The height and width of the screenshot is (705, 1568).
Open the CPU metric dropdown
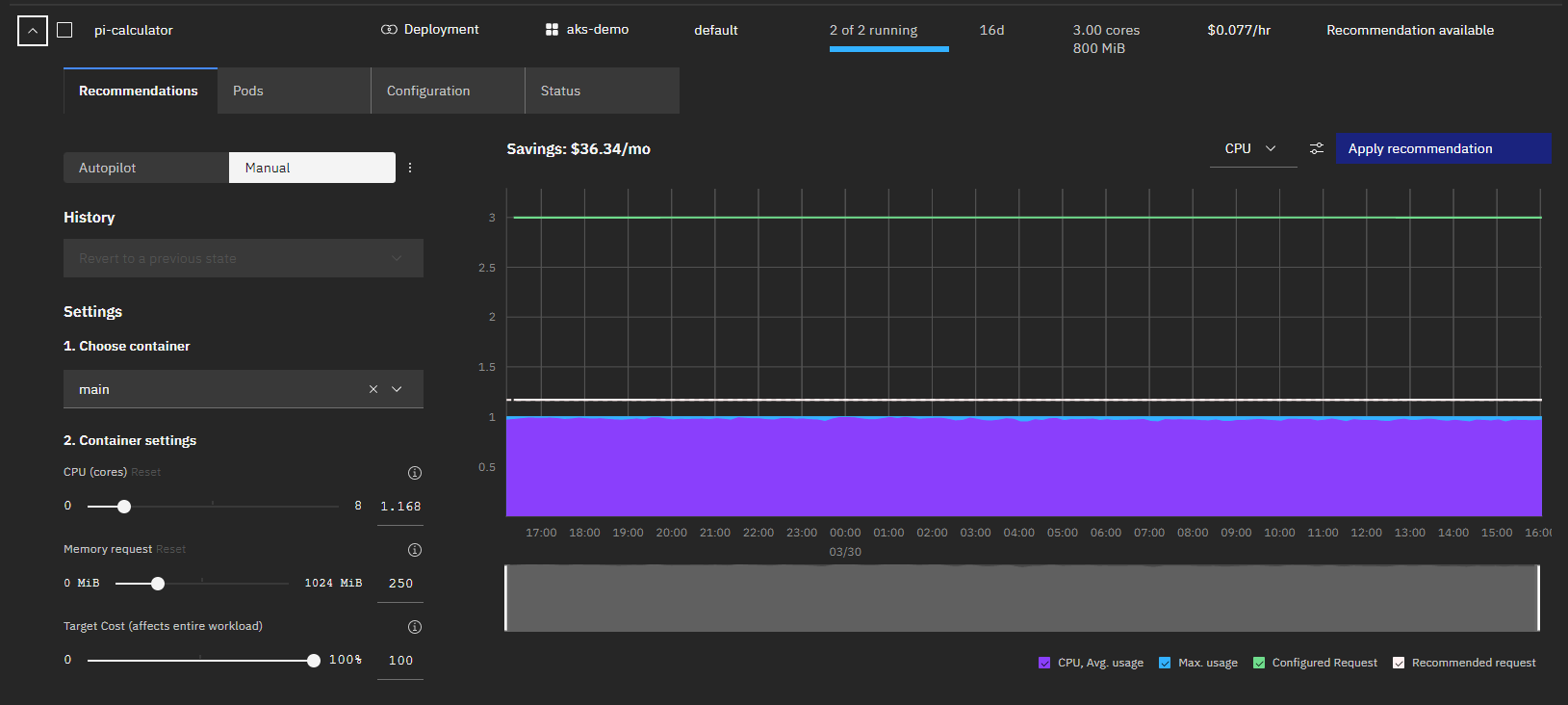point(1251,148)
